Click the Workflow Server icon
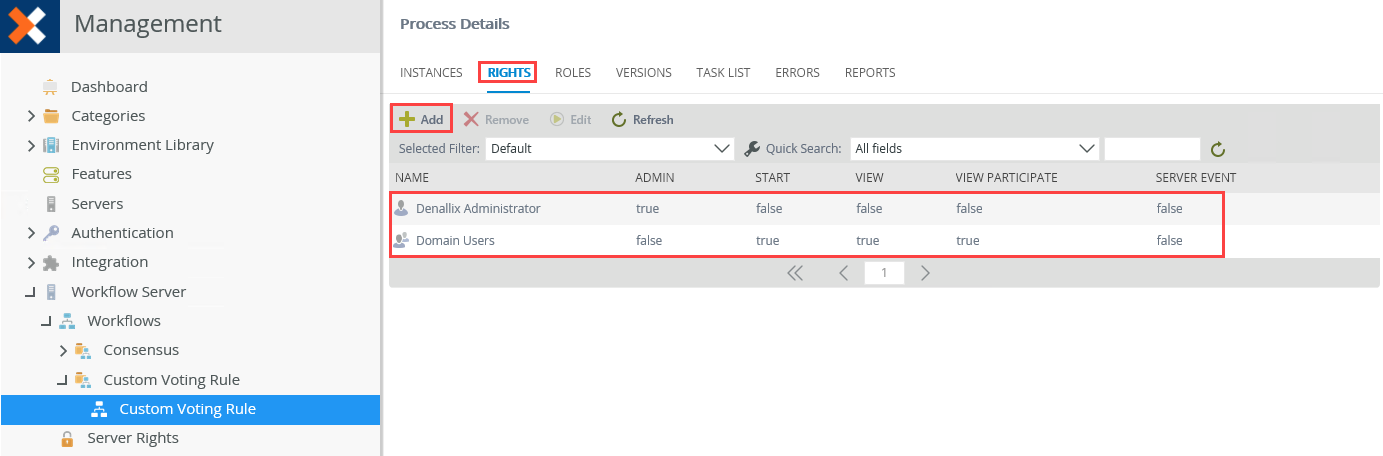 (x=51, y=292)
